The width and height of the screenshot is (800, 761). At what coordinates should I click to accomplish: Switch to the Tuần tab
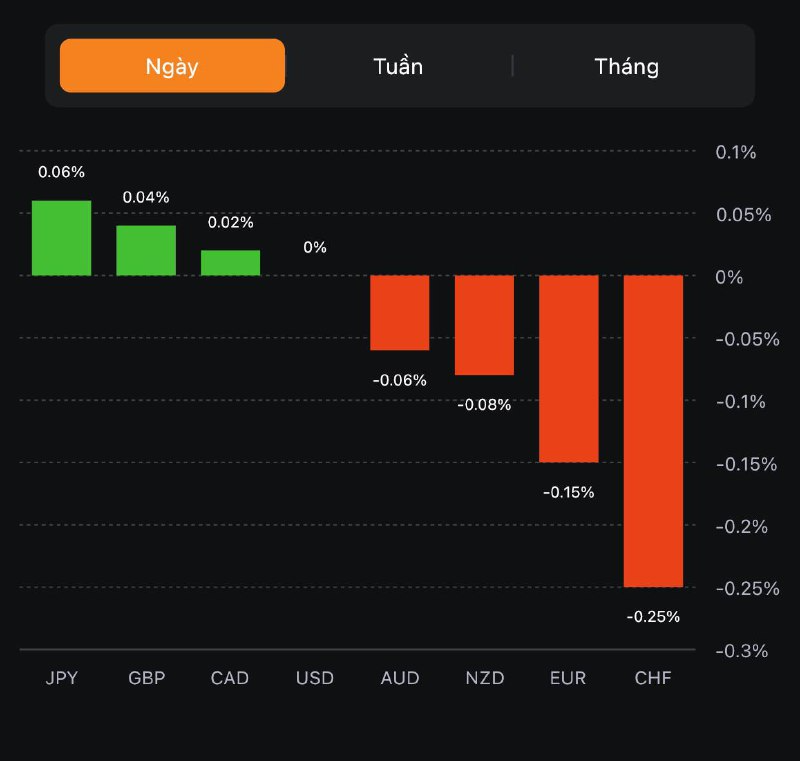pyautogui.click(x=398, y=67)
